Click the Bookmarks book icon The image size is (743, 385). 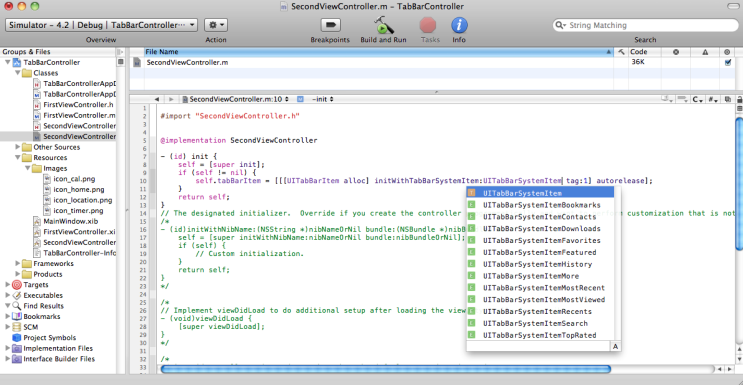point(17,316)
